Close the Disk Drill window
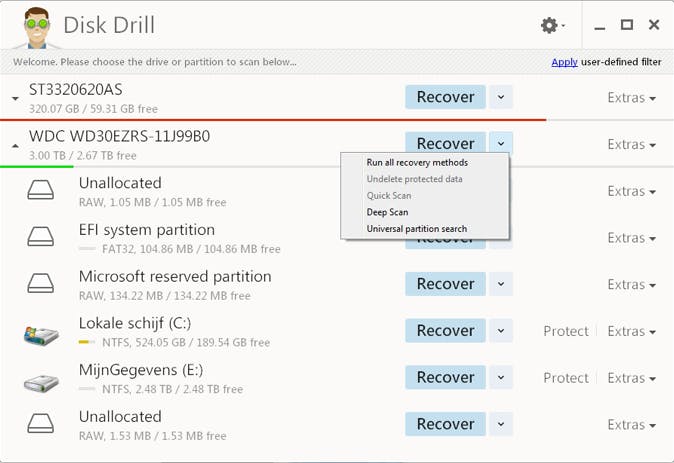The image size is (674, 463). [x=654, y=25]
